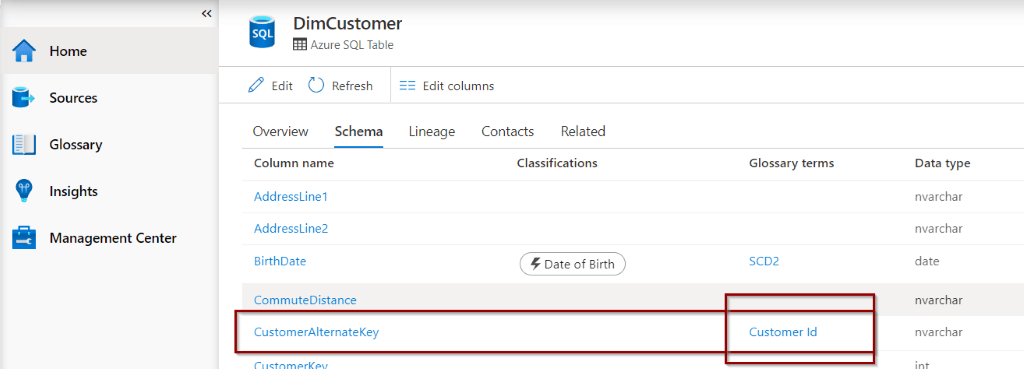Viewport: 1024px width, 369px height.
Task: Open Management Center from sidebar
Action: (113, 238)
